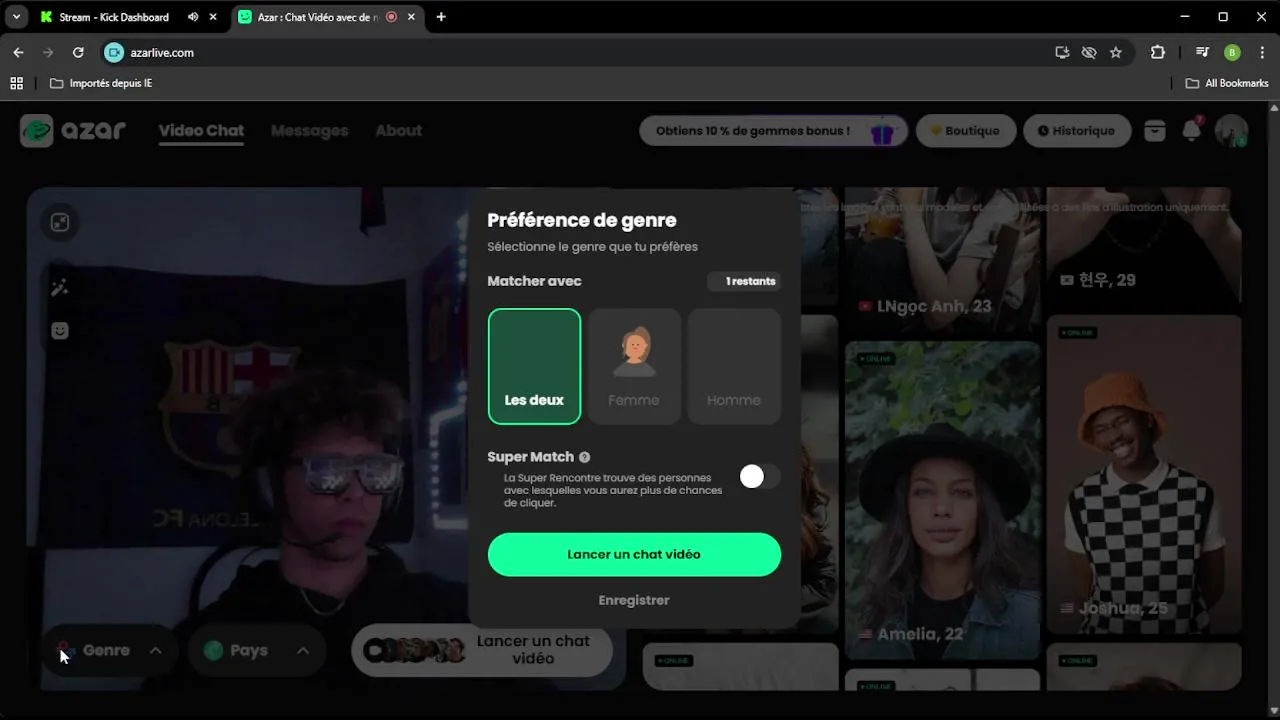1280x720 pixels.
Task: Click Obtiens 10 % de gemmes bonus banner
Action: coord(773,131)
